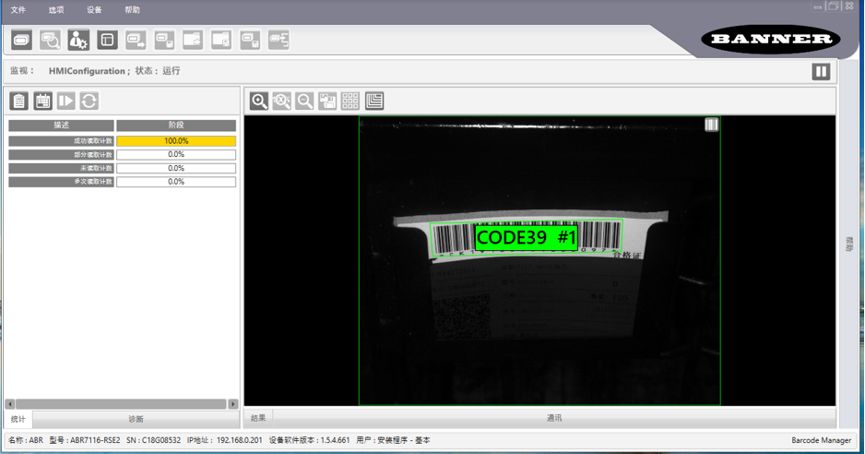
Task: Click the Barcode Manager text in status bar
Action: coord(821,440)
